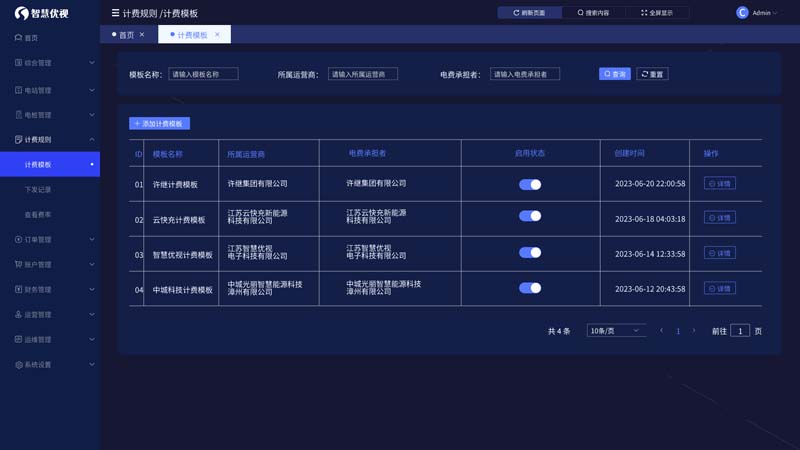
Task: Click the 首页 home icon in sidebar
Action: point(18,38)
